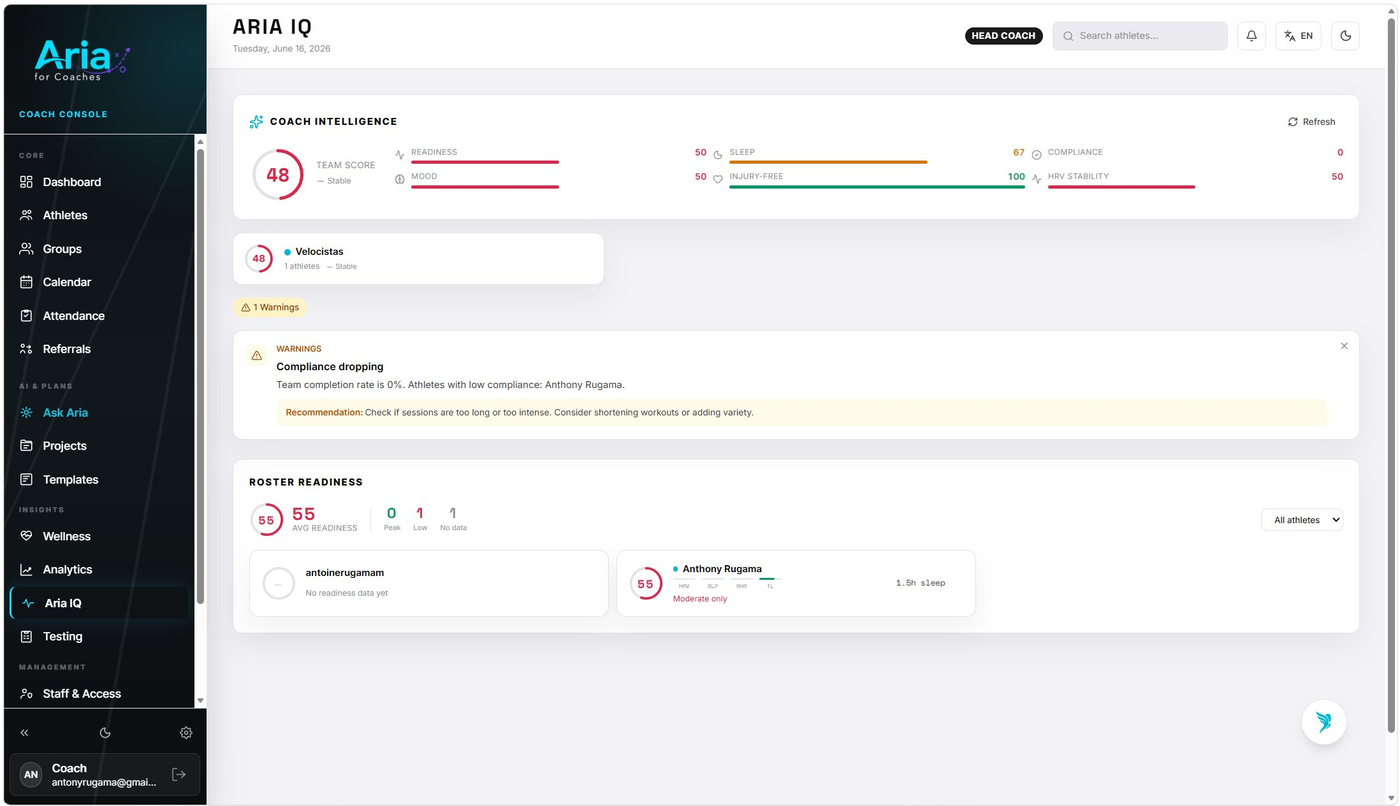Click the sidebar scrollbar down arrow
Viewport: 1400px width, 806px height.
pos(201,700)
